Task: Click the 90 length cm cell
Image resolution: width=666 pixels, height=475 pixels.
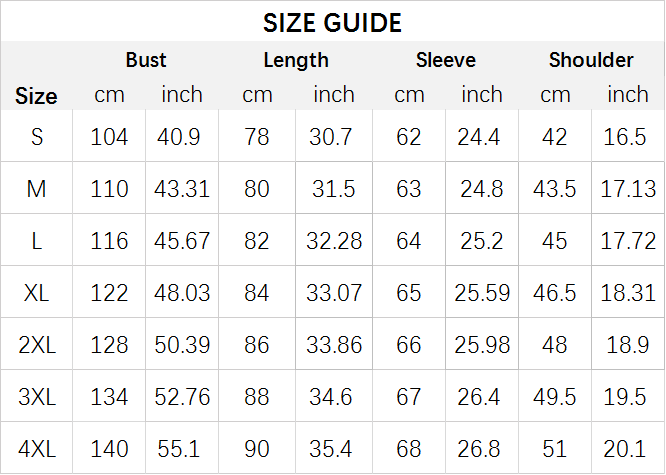Action: pyautogui.click(x=257, y=449)
